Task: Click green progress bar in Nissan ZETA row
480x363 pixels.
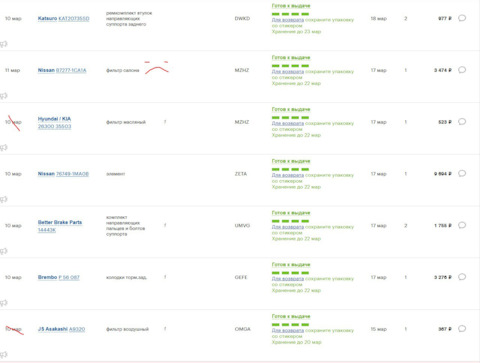Action: (x=290, y=169)
